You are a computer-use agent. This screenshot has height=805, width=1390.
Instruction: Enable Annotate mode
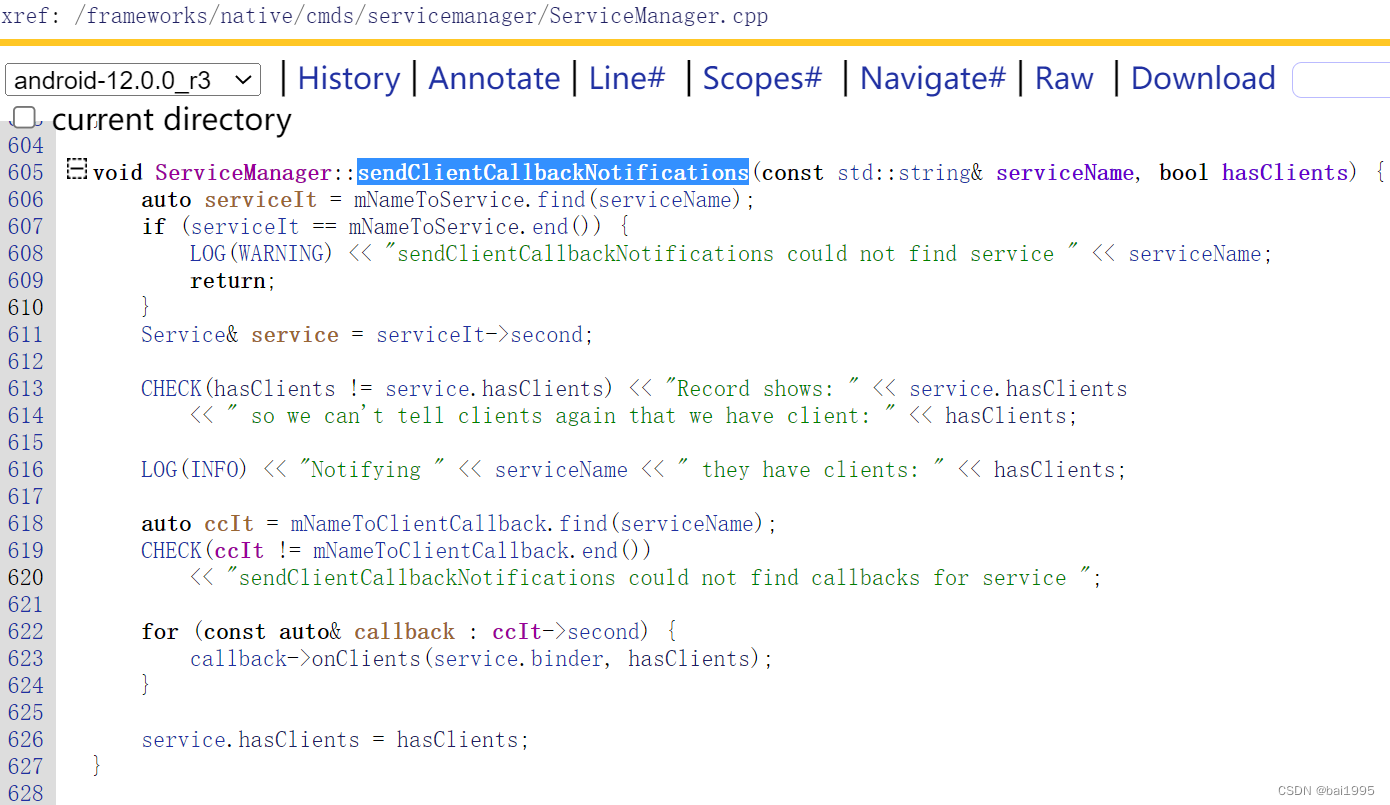point(494,78)
